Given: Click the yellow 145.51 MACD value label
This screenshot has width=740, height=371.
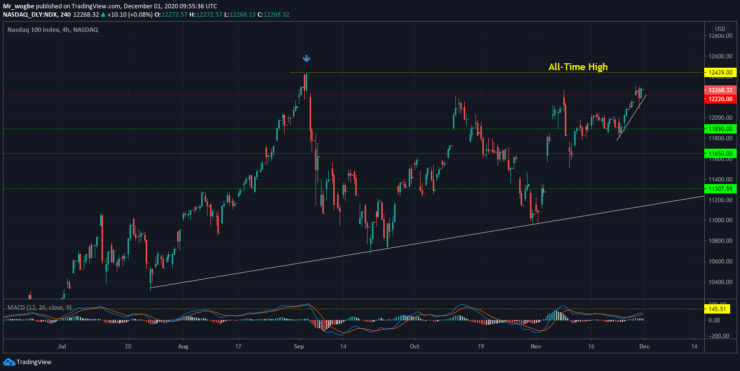Looking at the screenshot, I should click(717, 309).
